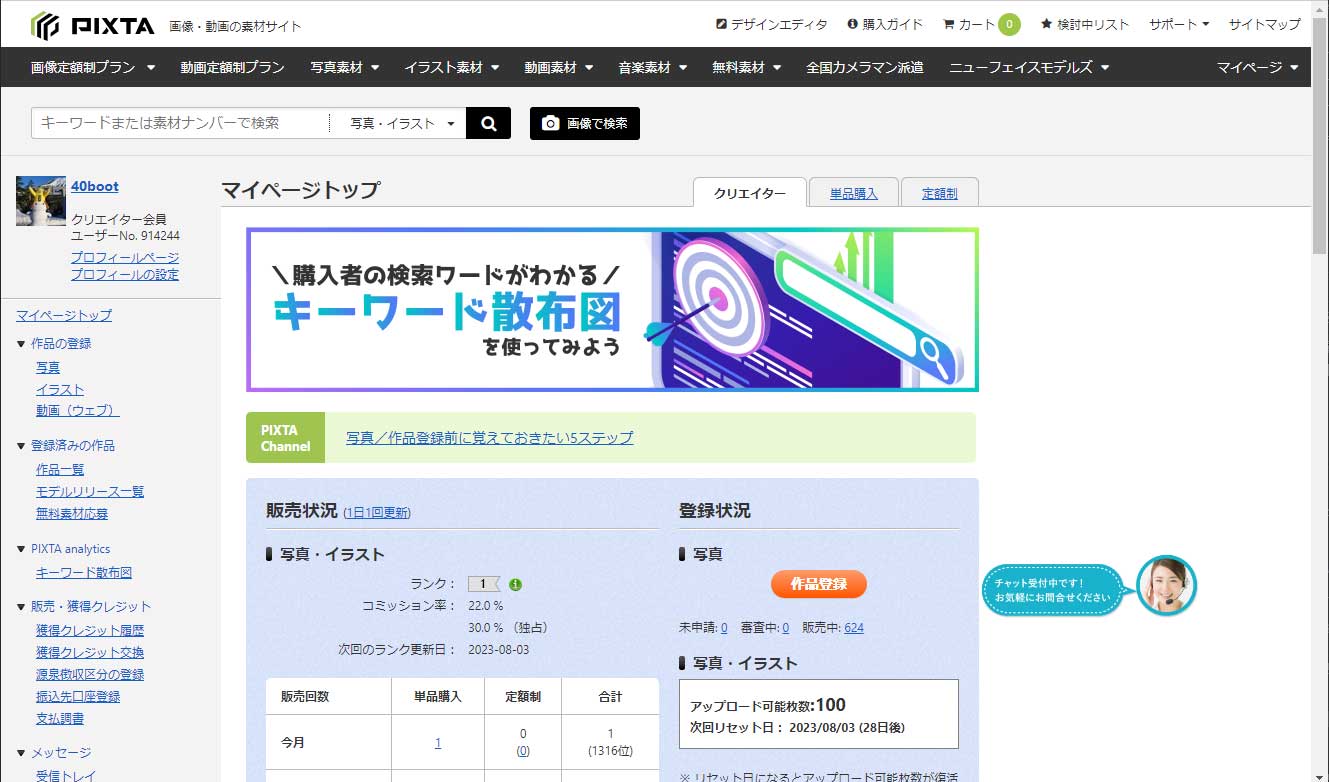Screen dimensions: 1329x782
Task: Click the magnifying glass search button
Action: pos(488,123)
